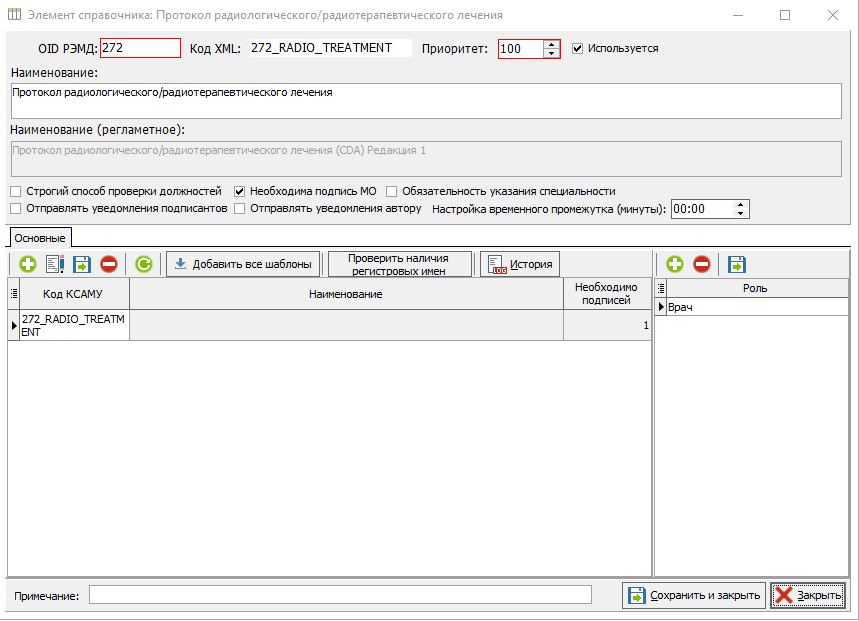Enable Обязательность указания специальности
The width and height of the screenshot is (859, 621).
[391, 192]
